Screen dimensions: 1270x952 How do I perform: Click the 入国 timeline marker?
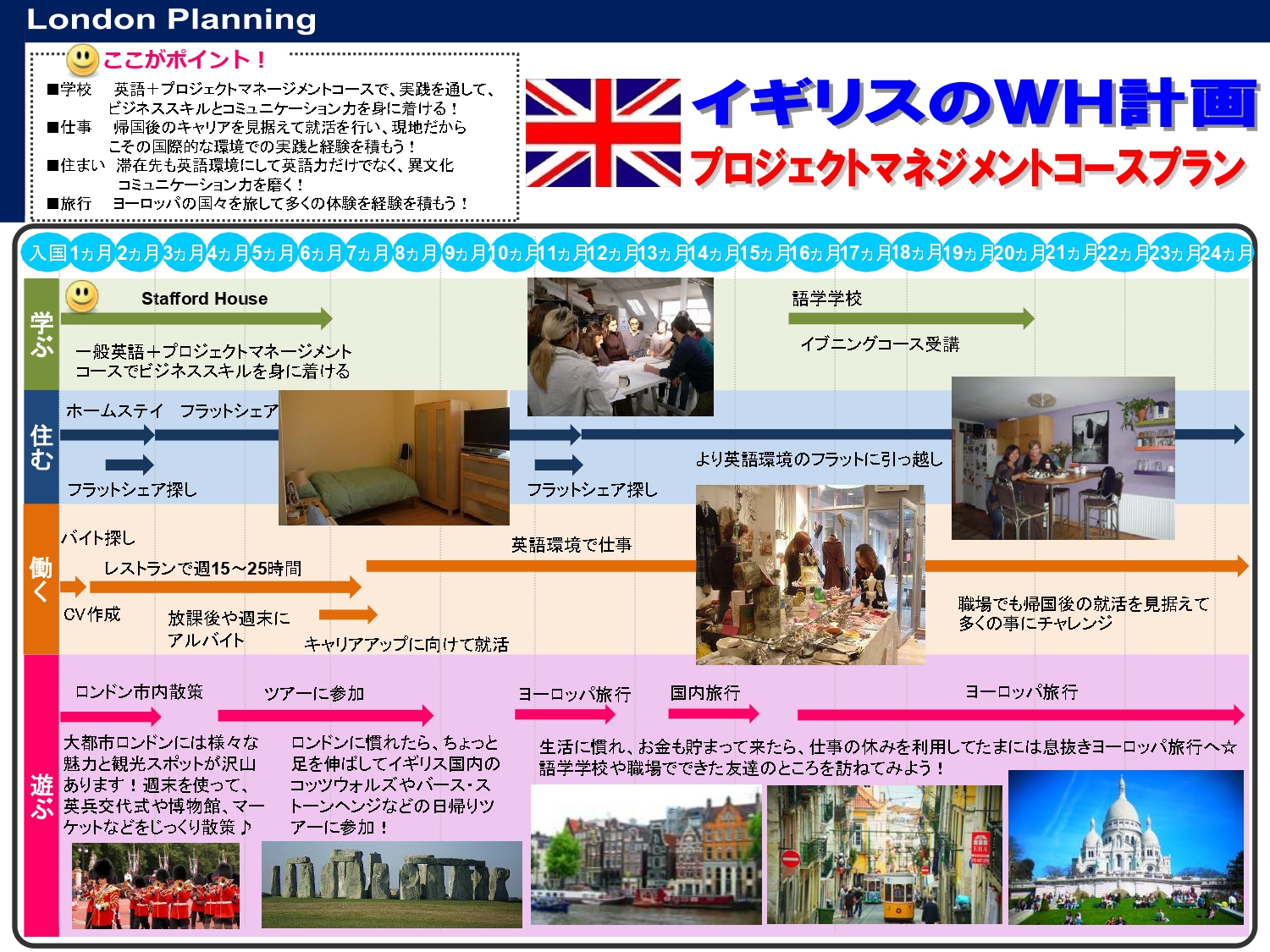(x=47, y=252)
